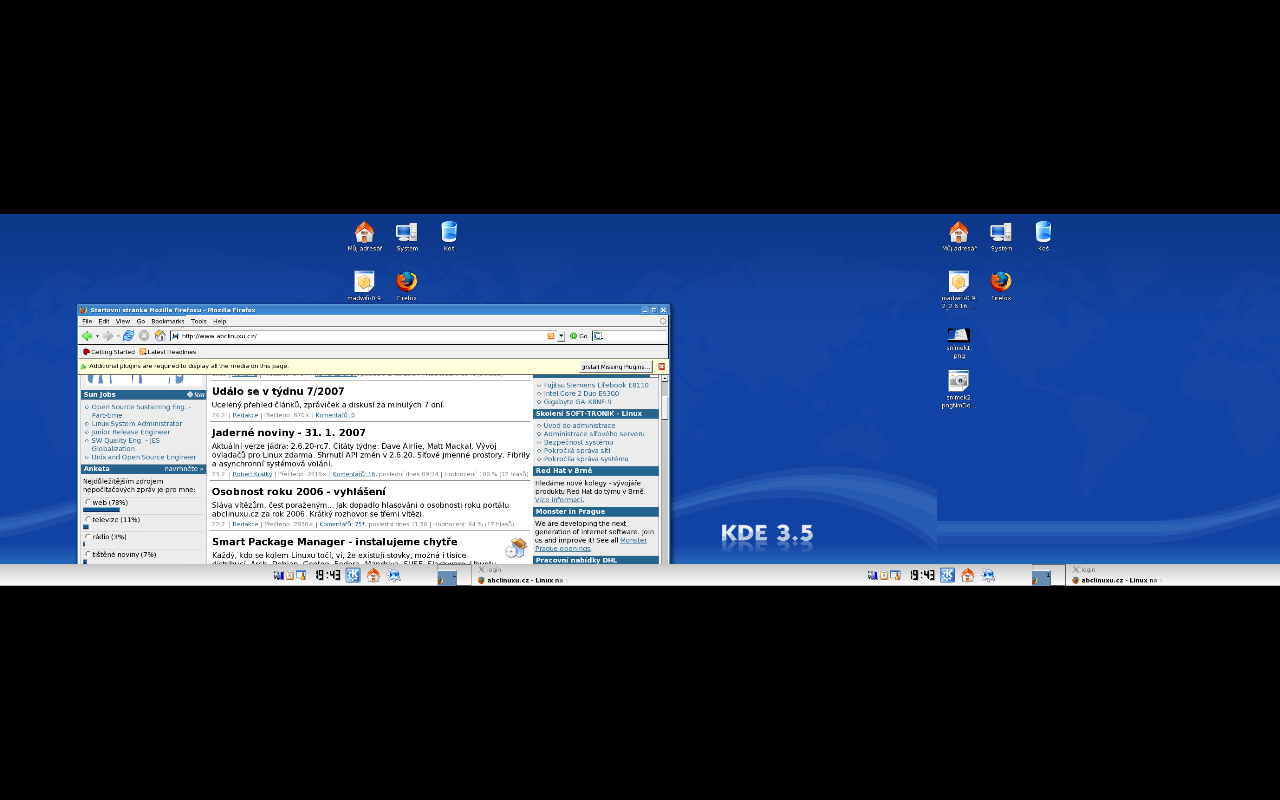Open the search engine icon in search box
The image size is (1280, 800).
(x=598, y=336)
